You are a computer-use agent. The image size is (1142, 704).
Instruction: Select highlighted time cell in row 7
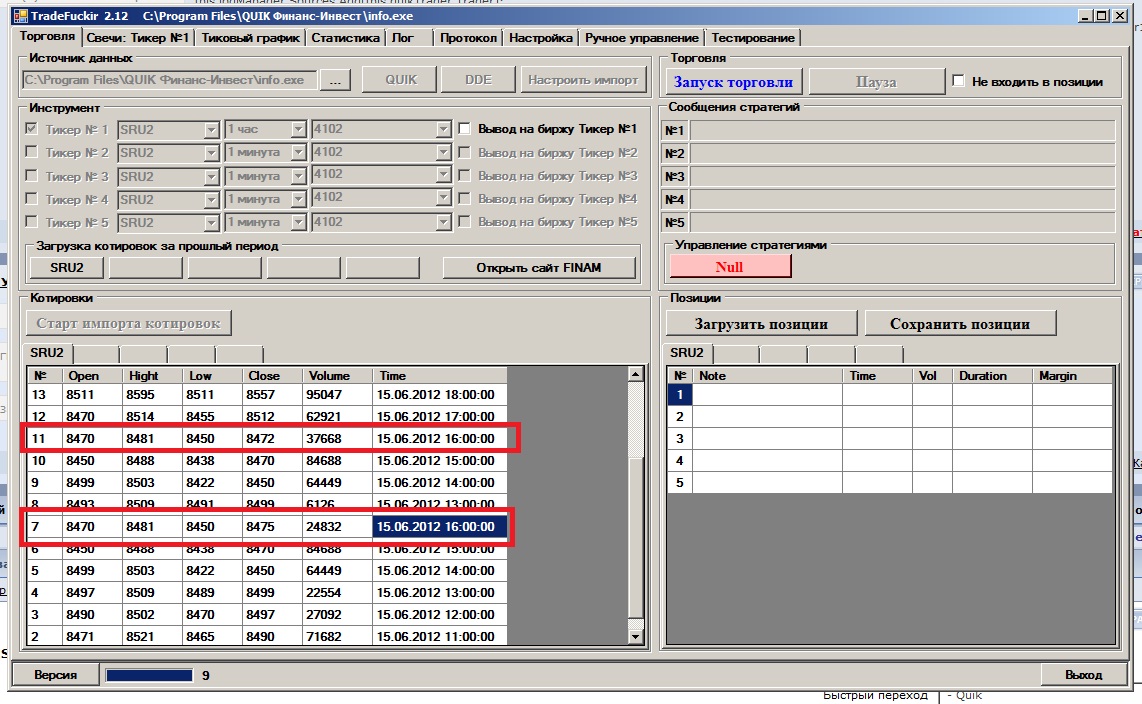440,526
